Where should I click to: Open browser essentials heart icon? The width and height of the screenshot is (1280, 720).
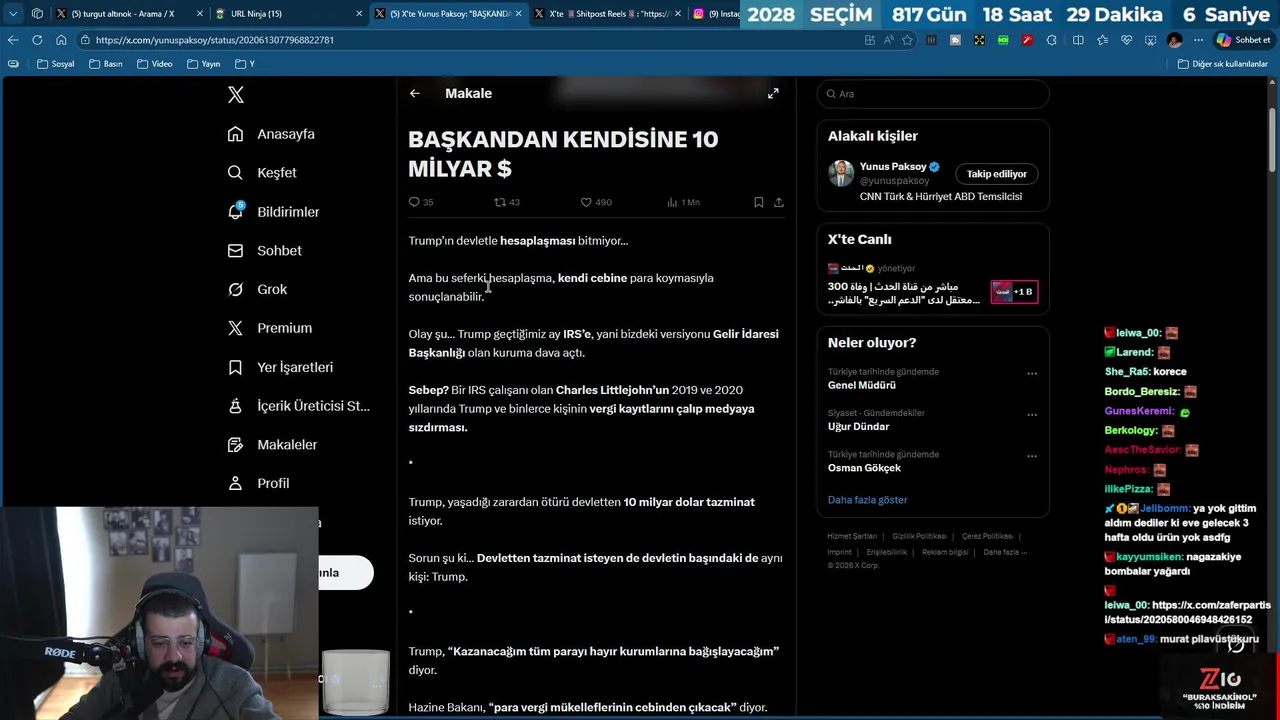(x=1126, y=40)
